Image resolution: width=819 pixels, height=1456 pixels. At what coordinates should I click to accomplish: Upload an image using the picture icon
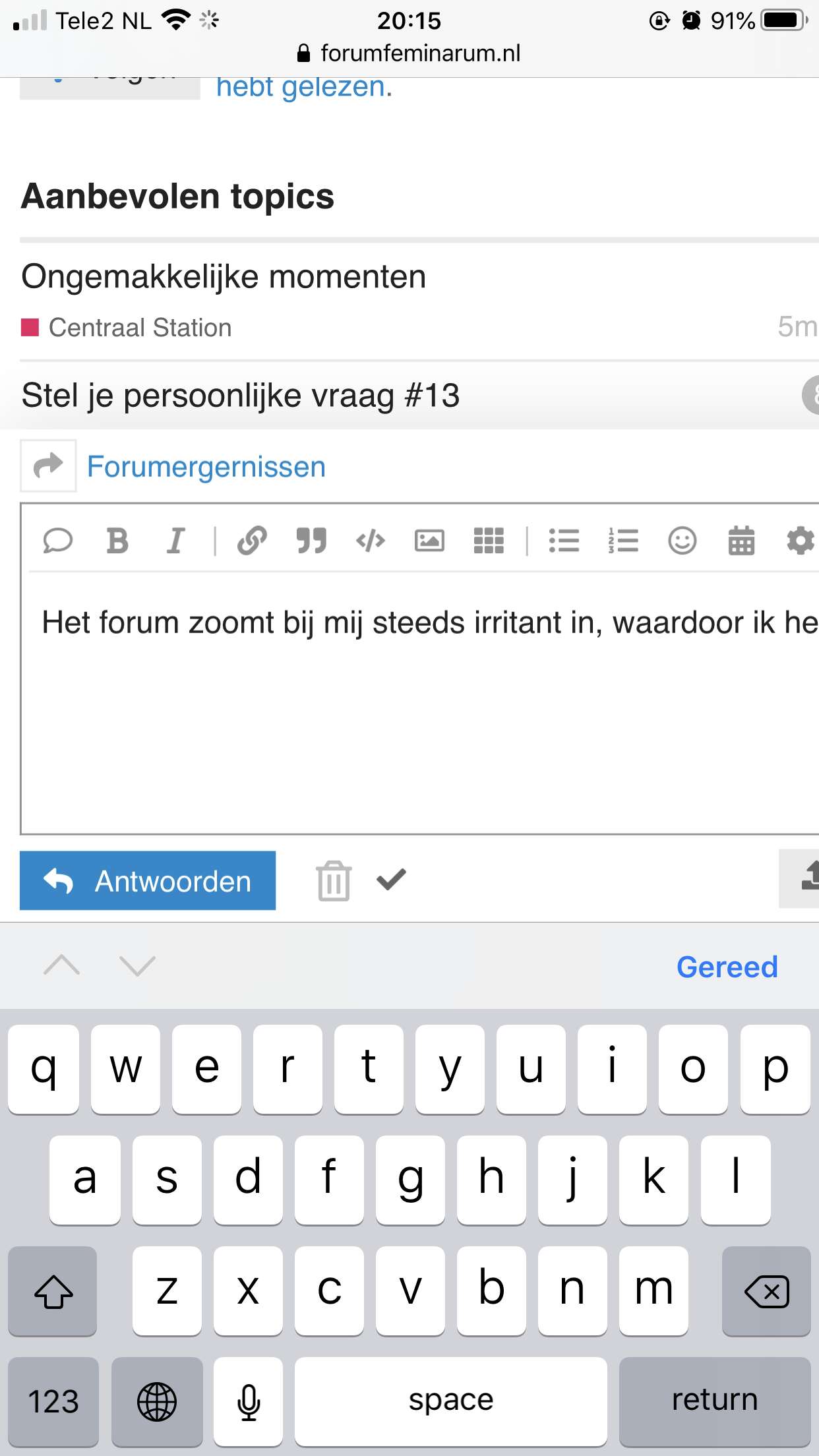click(429, 541)
